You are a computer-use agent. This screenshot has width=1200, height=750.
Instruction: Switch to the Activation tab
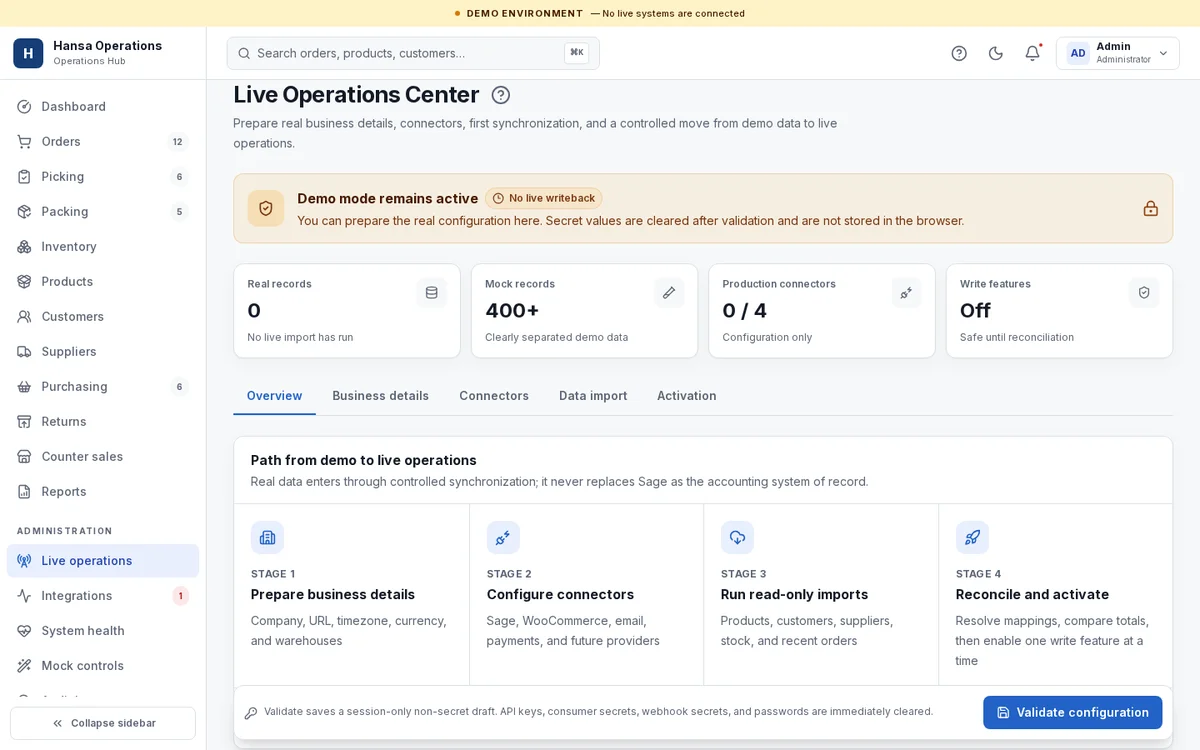[x=687, y=396]
